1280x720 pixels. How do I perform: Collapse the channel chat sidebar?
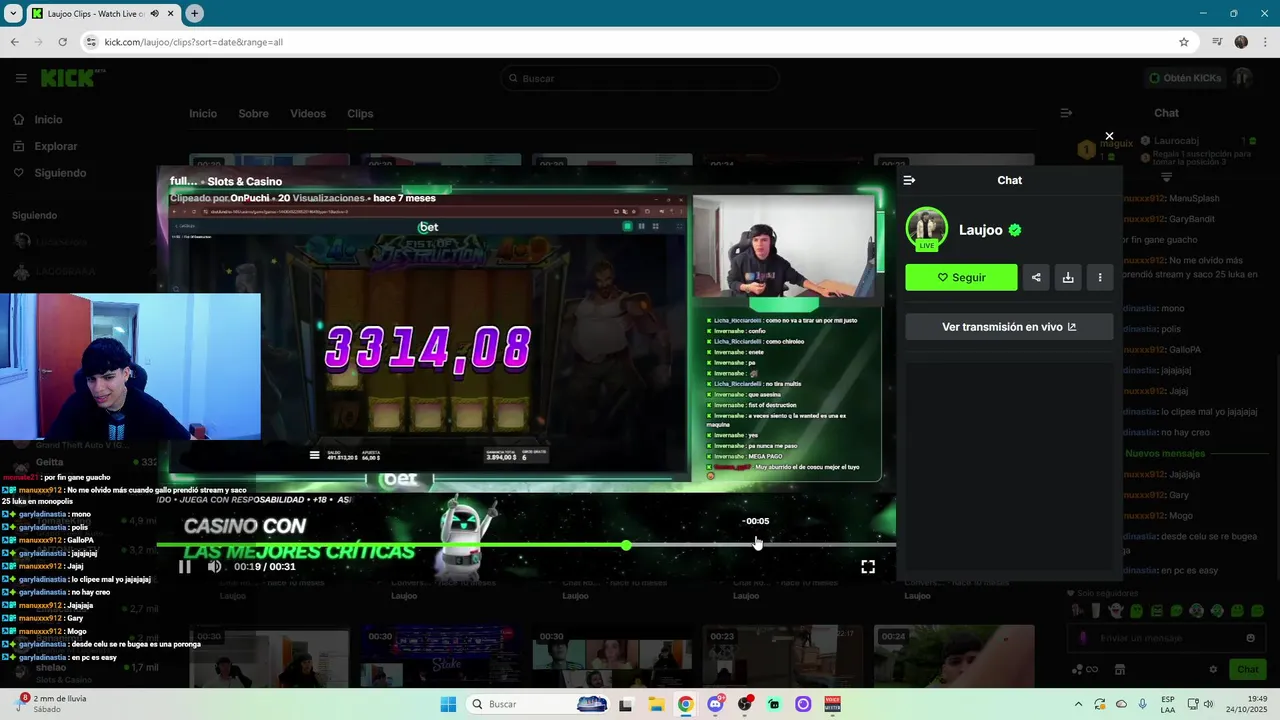(x=1066, y=113)
